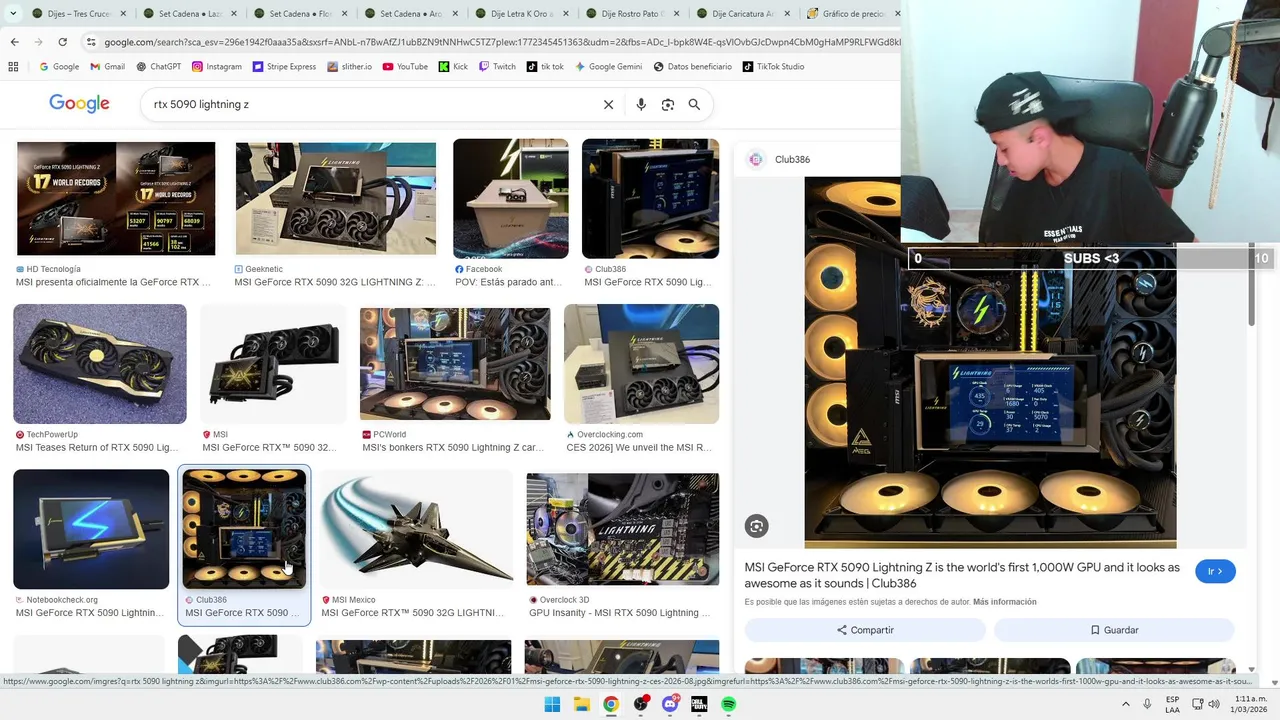Open Discord from the taskbar

pyautogui.click(x=670, y=704)
